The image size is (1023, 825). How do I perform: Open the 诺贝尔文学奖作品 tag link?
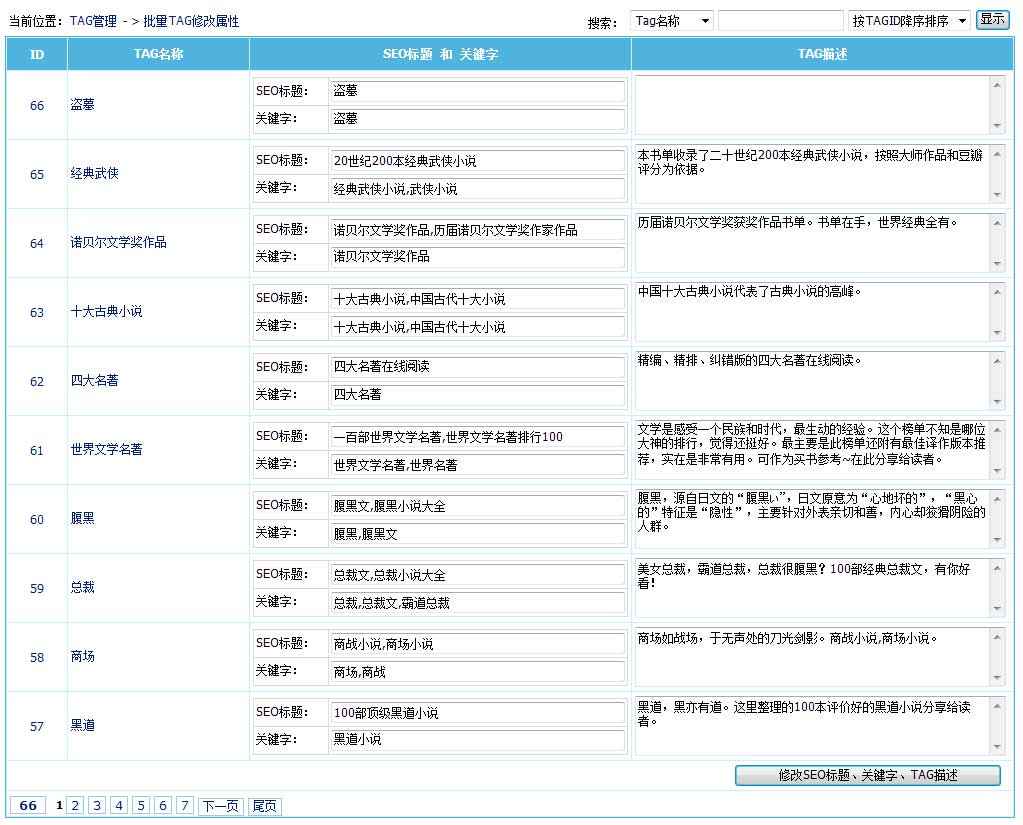tap(118, 243)
